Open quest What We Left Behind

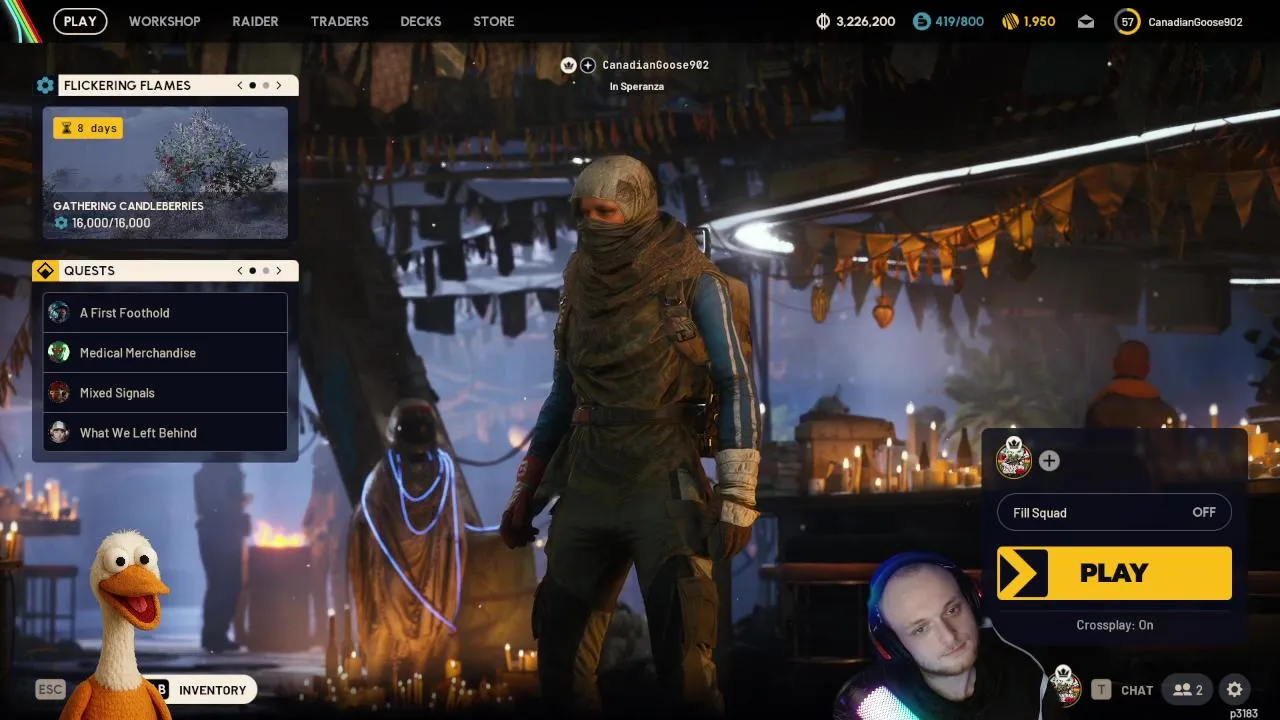coord(165,433)
